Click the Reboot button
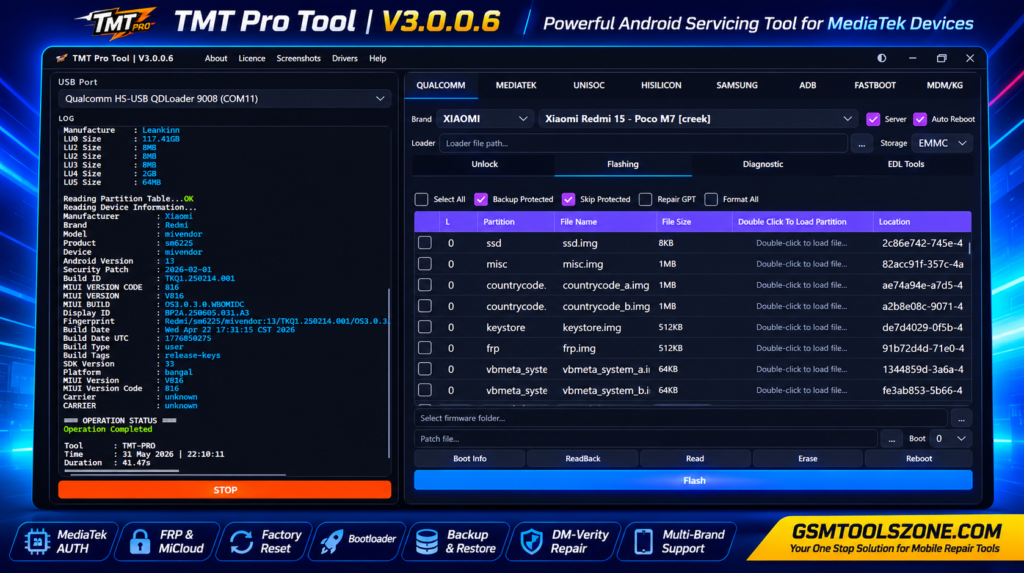The image size is (1024, 573). pyautogui.click(x=919, y=459)
